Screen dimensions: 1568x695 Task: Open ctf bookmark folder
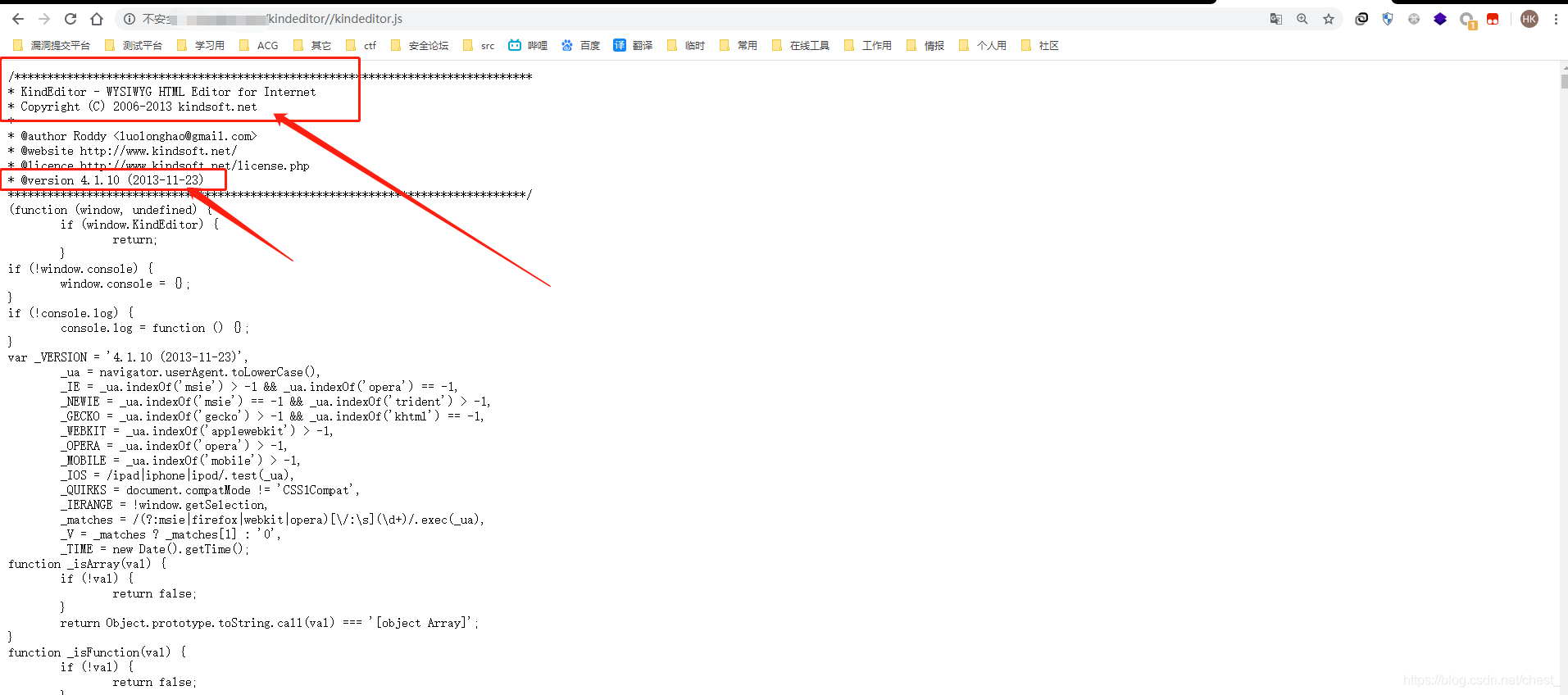click(x=361, y=45)
